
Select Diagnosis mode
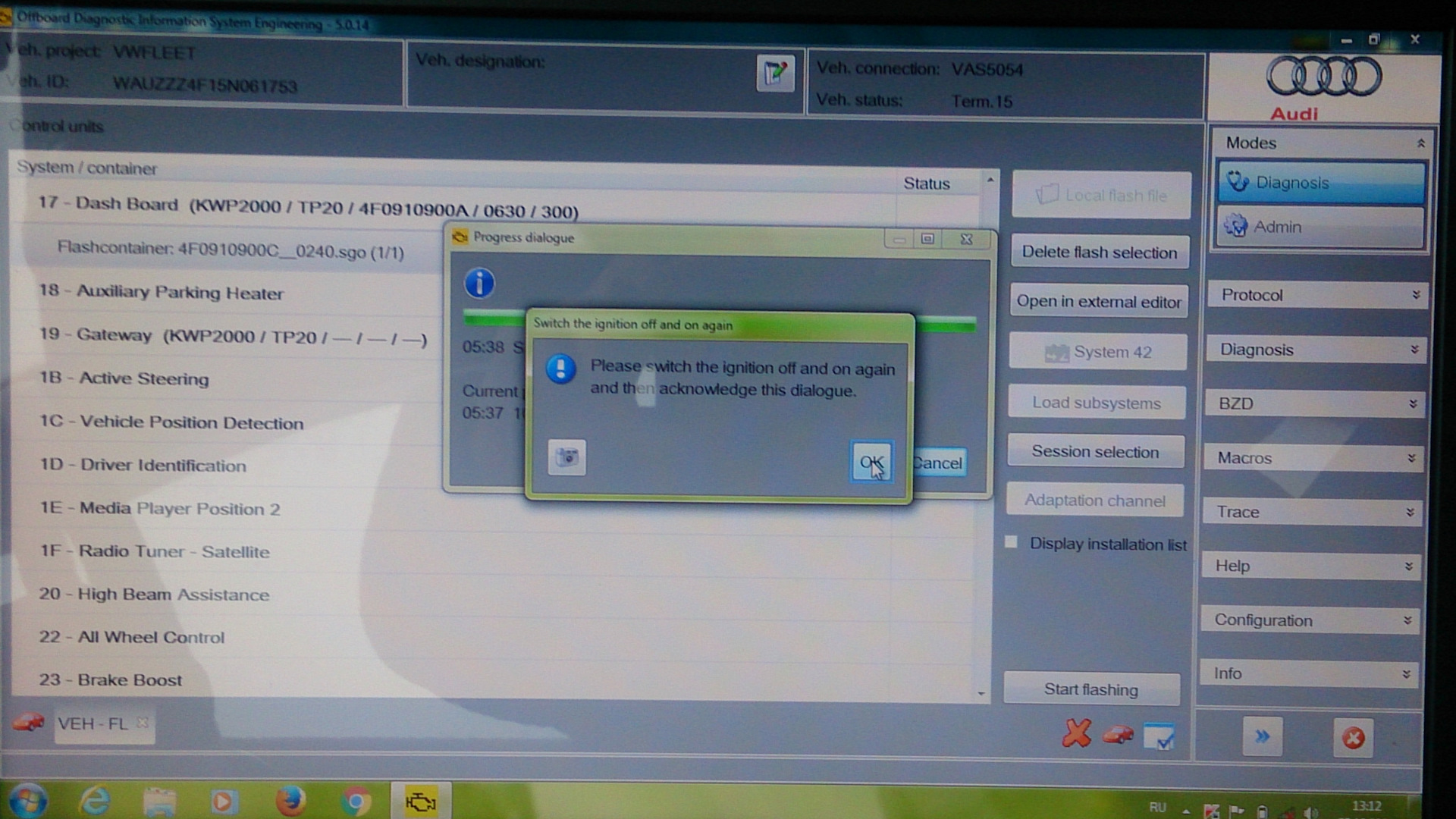pyautogui.click(x=1320, y=183)
